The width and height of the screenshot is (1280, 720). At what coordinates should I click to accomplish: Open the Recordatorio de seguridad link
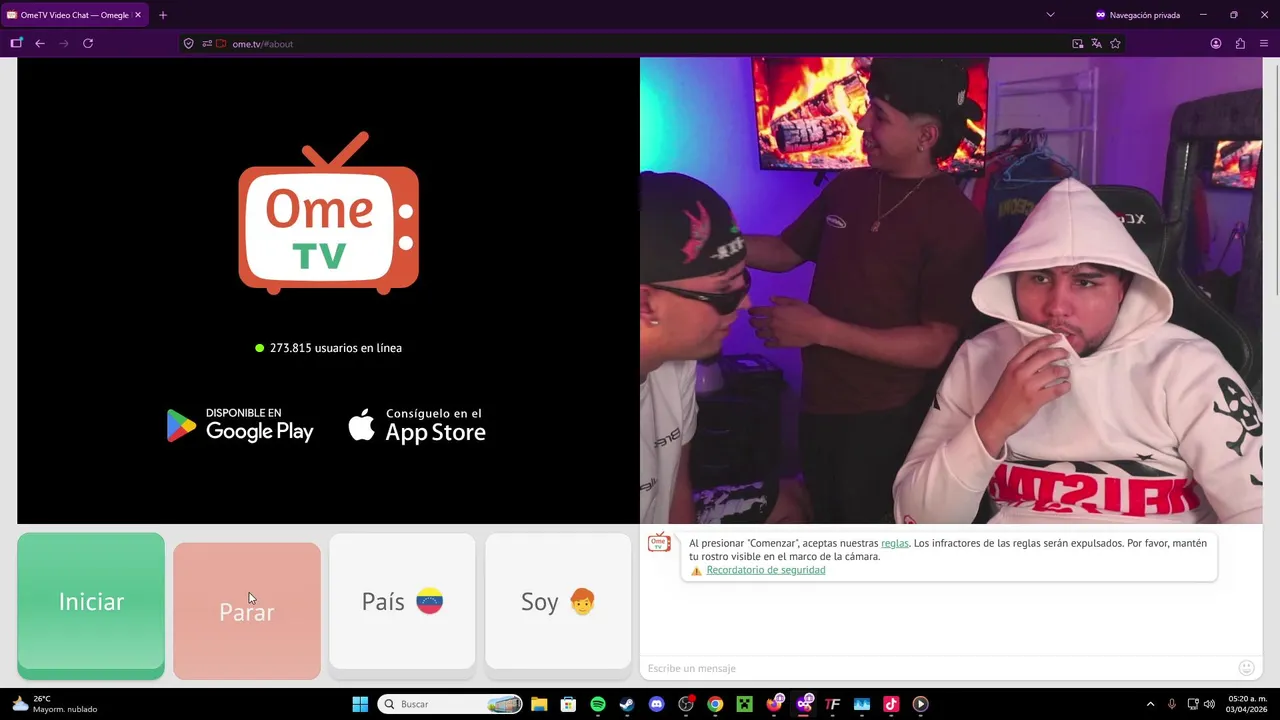tap(766, 570)
